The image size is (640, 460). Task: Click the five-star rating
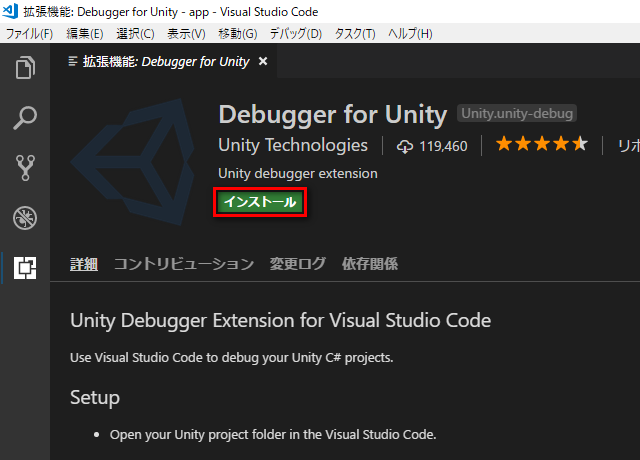542,144
